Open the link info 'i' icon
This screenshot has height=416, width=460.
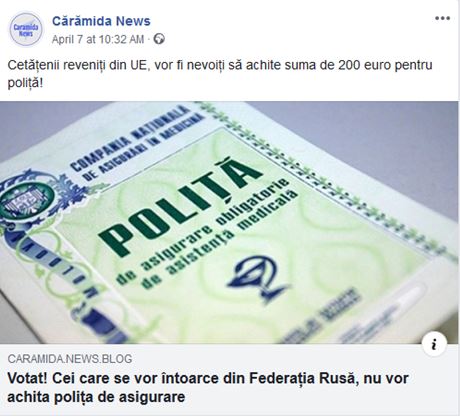(434, 344)
